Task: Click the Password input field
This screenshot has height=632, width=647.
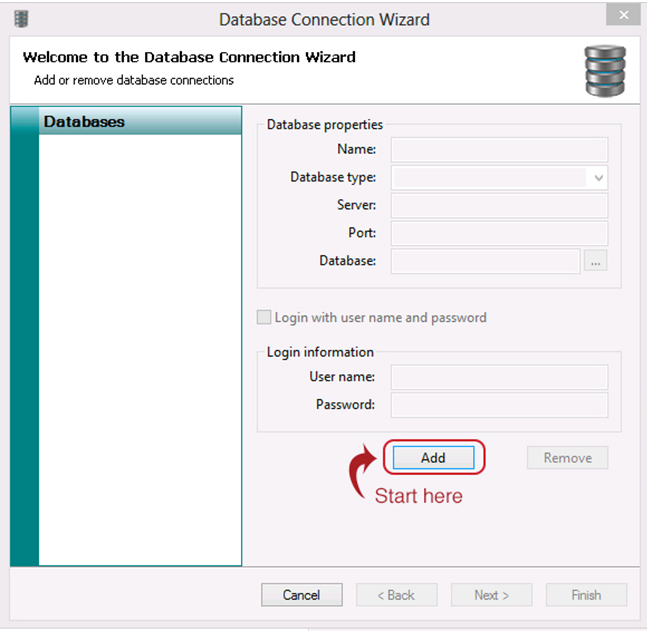Action: pyautogui.click(x=499, y=405)
